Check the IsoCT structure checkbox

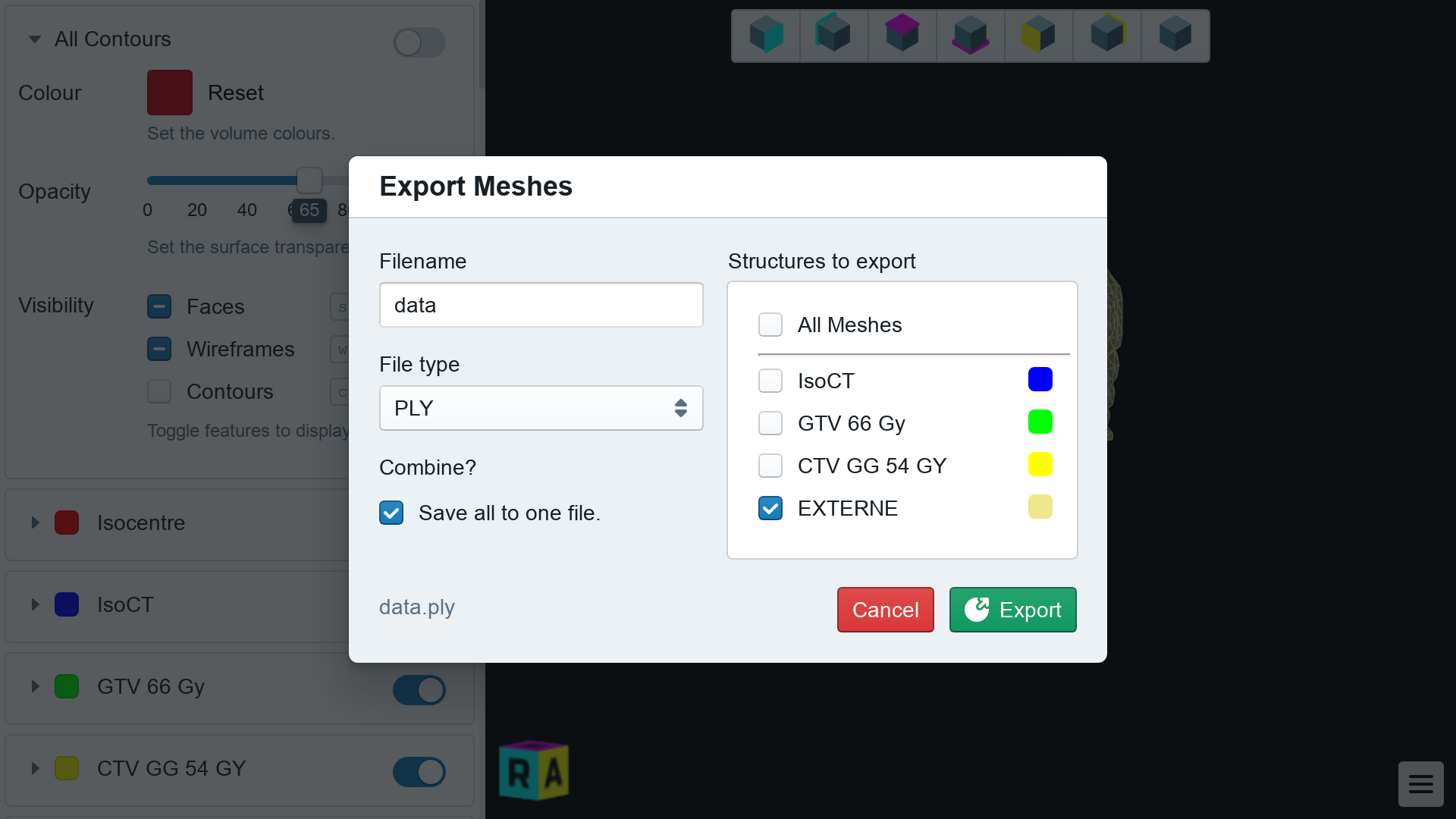pos(770,381)
